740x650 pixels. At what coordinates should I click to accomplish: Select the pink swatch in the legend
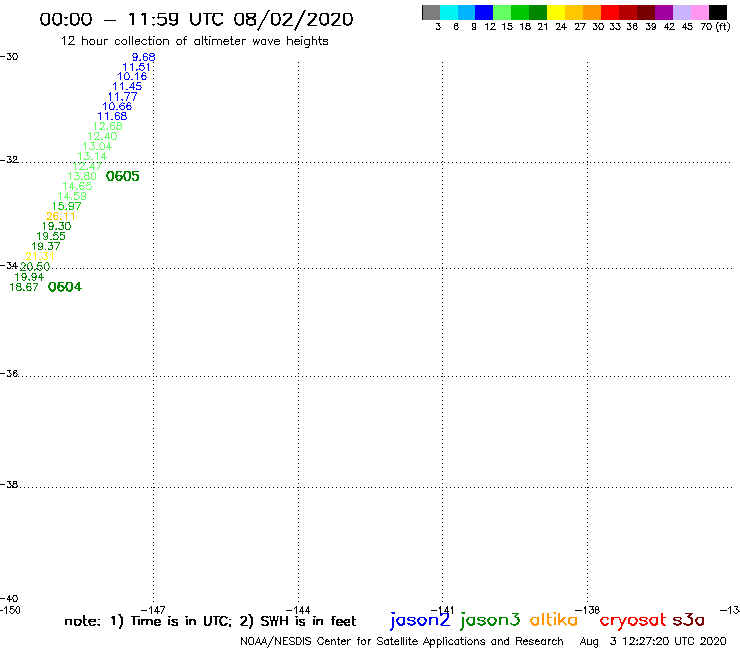[x=699, y=12]
